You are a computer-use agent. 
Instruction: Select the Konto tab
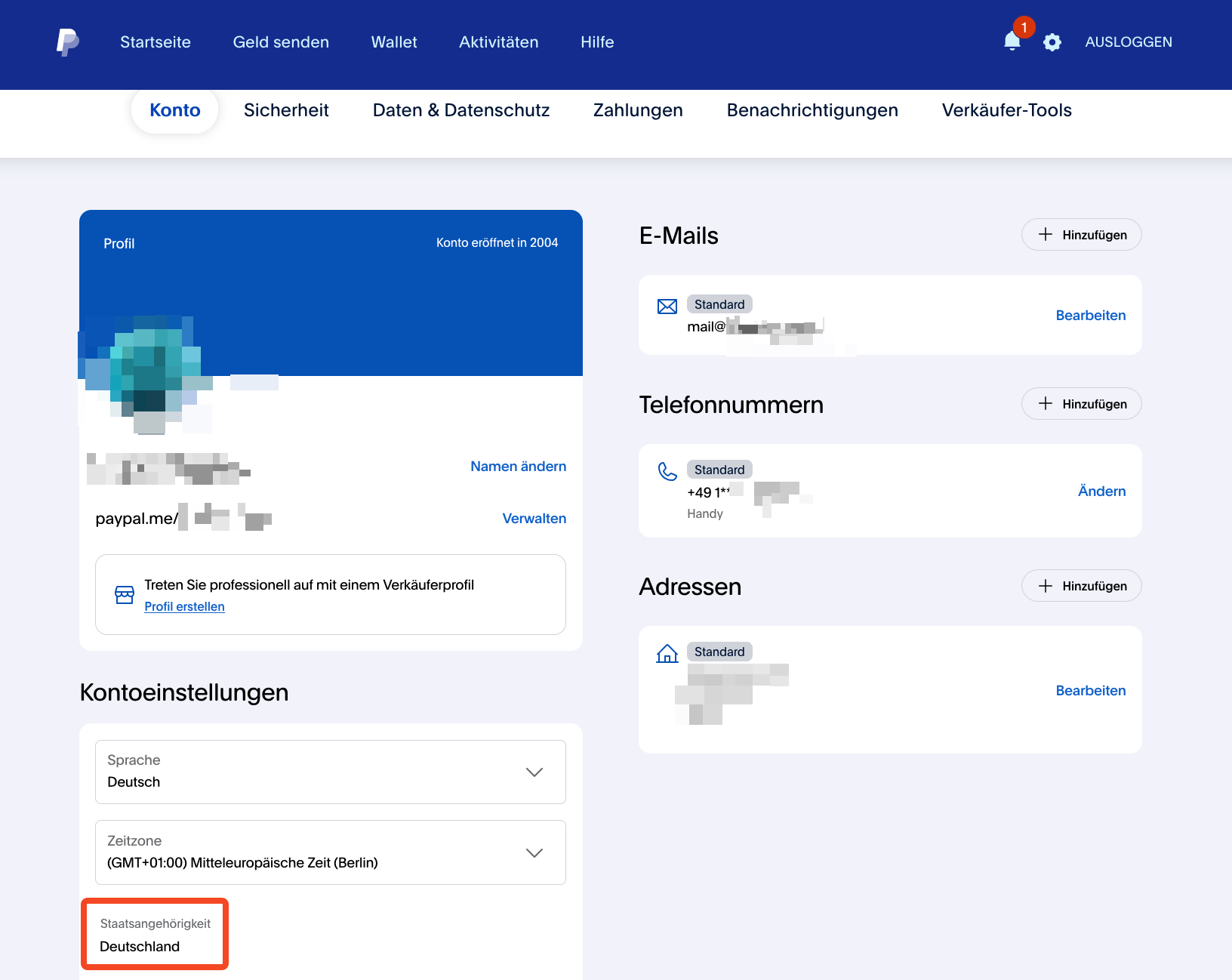(175, 110)
